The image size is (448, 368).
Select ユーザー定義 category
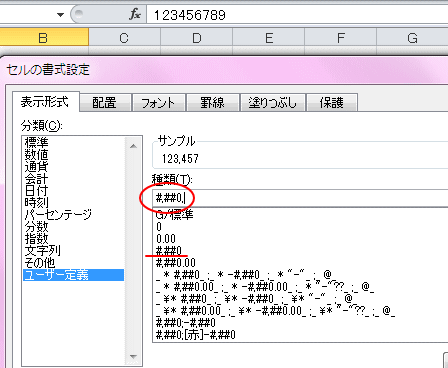point(73,275)
